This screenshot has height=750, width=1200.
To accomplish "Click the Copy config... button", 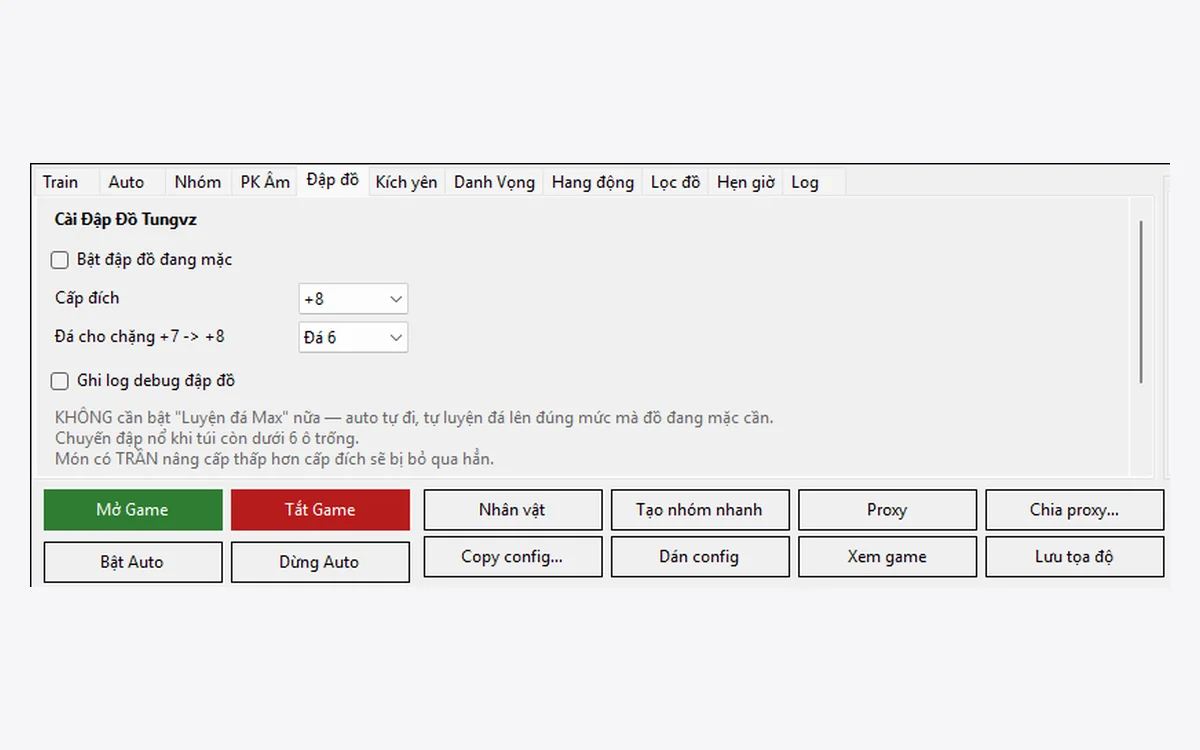I will tap(513, 557).
